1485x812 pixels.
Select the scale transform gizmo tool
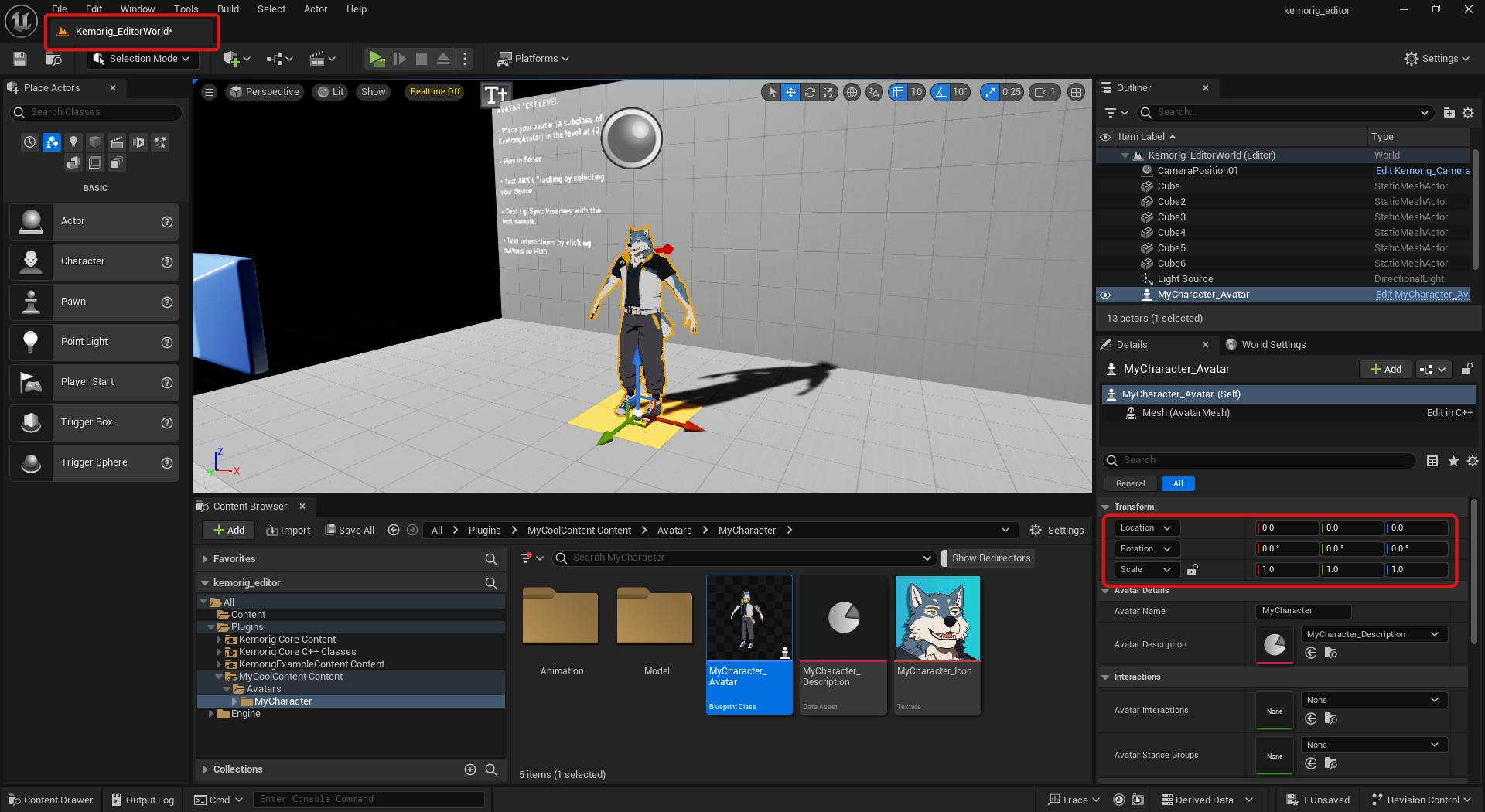[828, 92]
